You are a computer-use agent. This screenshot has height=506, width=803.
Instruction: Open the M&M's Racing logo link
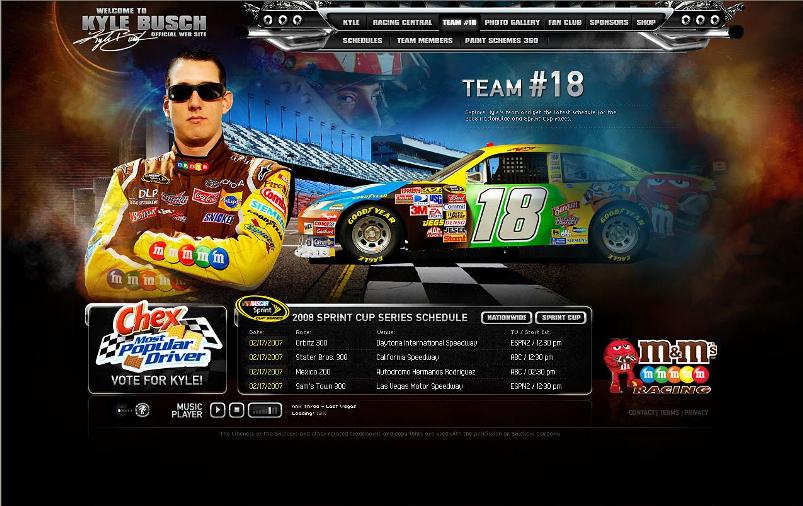point(660,367)
